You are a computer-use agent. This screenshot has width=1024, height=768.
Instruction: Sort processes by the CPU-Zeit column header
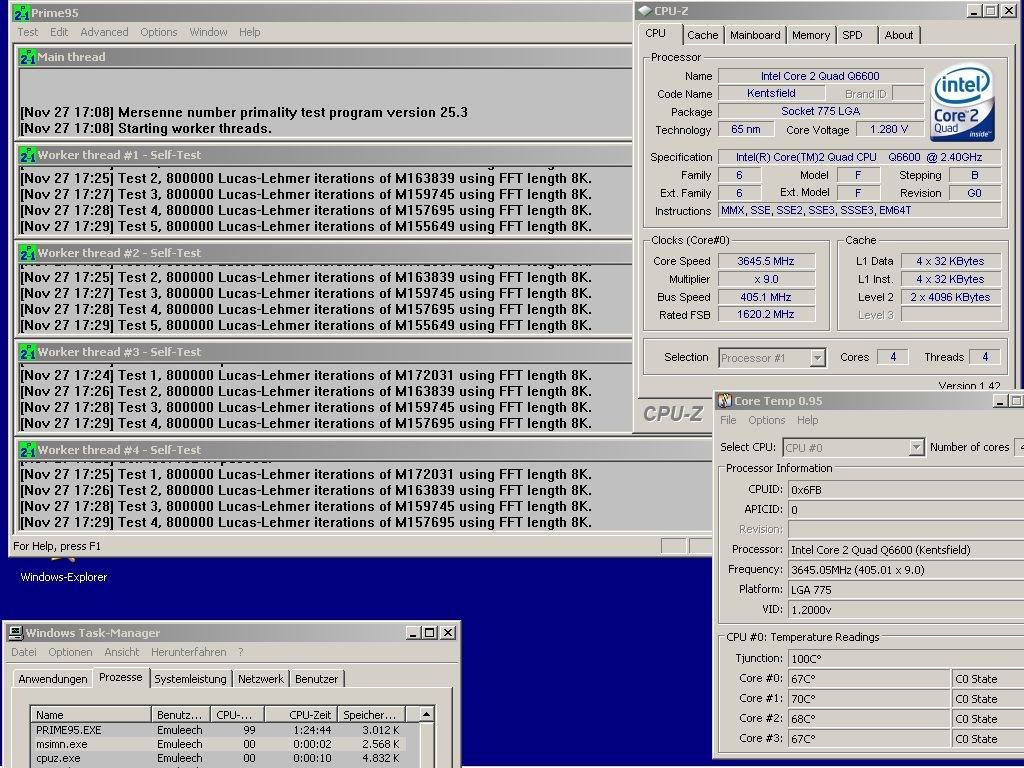(301, 714)
